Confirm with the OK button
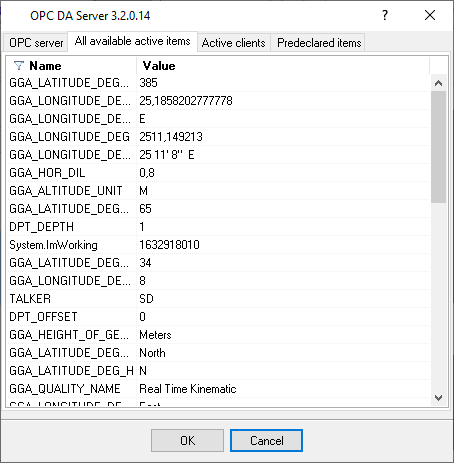Screen dimensions: 454x463 (187, 441)
